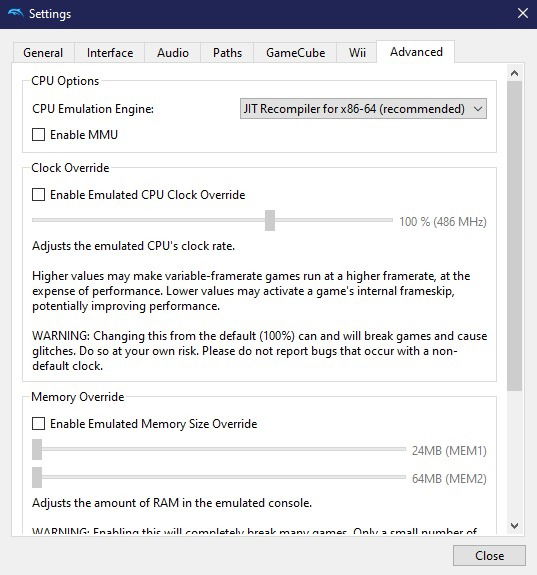Close the Settings window with X icon
The height and width of the screenshot is (575, 537).
click(x=523, y=14)
